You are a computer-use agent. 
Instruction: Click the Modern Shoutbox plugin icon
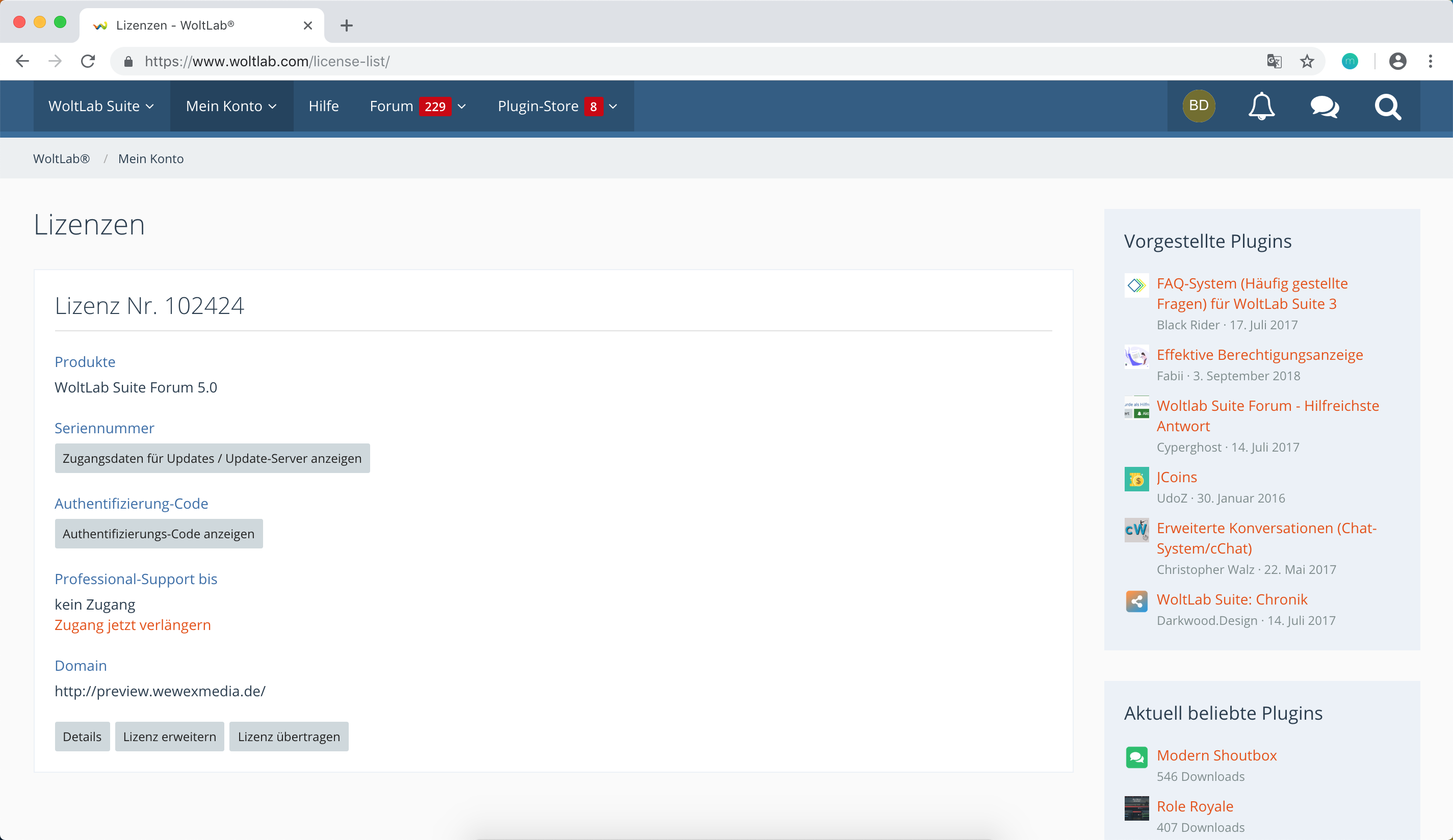pos(1136,757)
